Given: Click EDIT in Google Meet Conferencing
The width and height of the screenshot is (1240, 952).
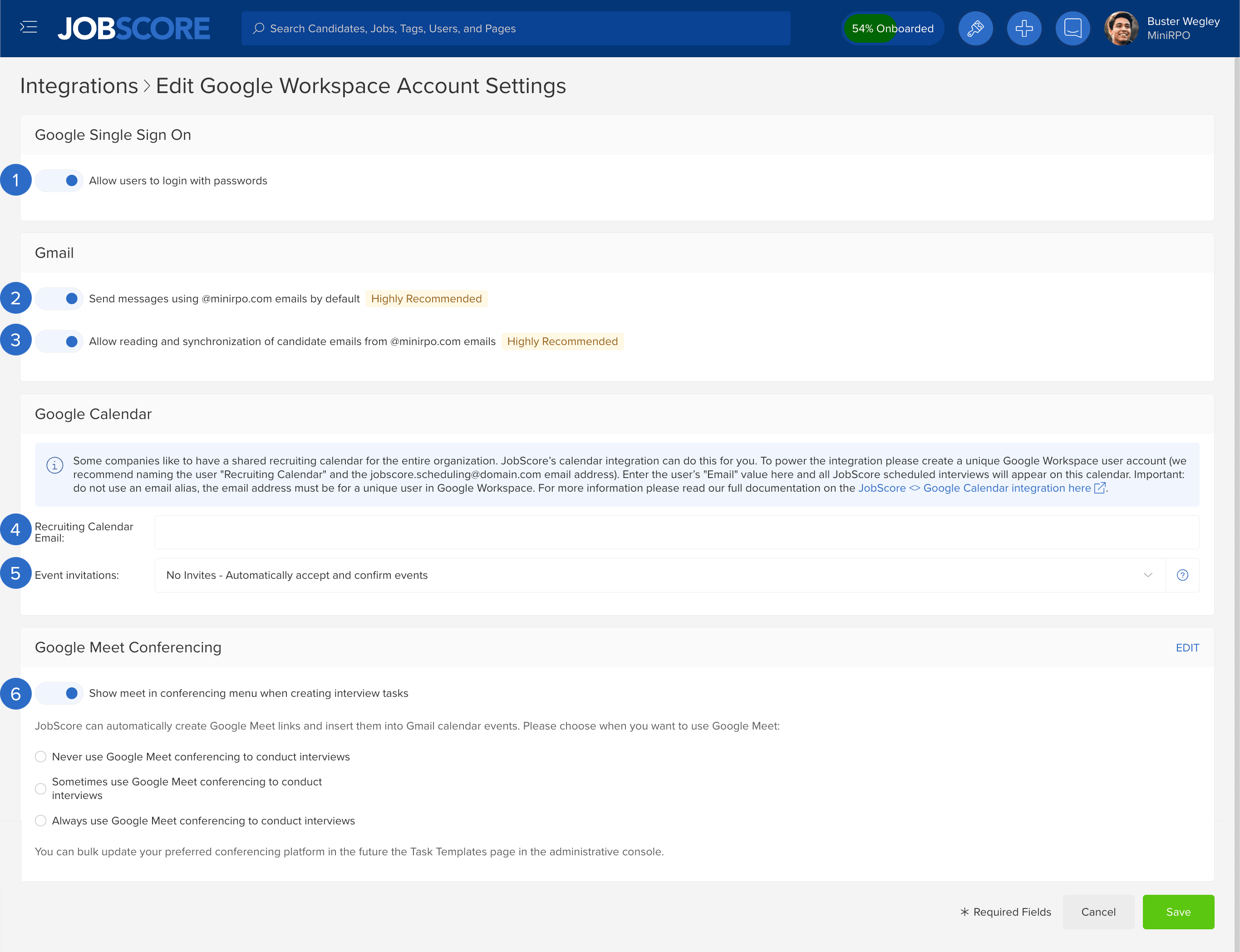Looking at the screenshot, I should (x=1187, y=648).
